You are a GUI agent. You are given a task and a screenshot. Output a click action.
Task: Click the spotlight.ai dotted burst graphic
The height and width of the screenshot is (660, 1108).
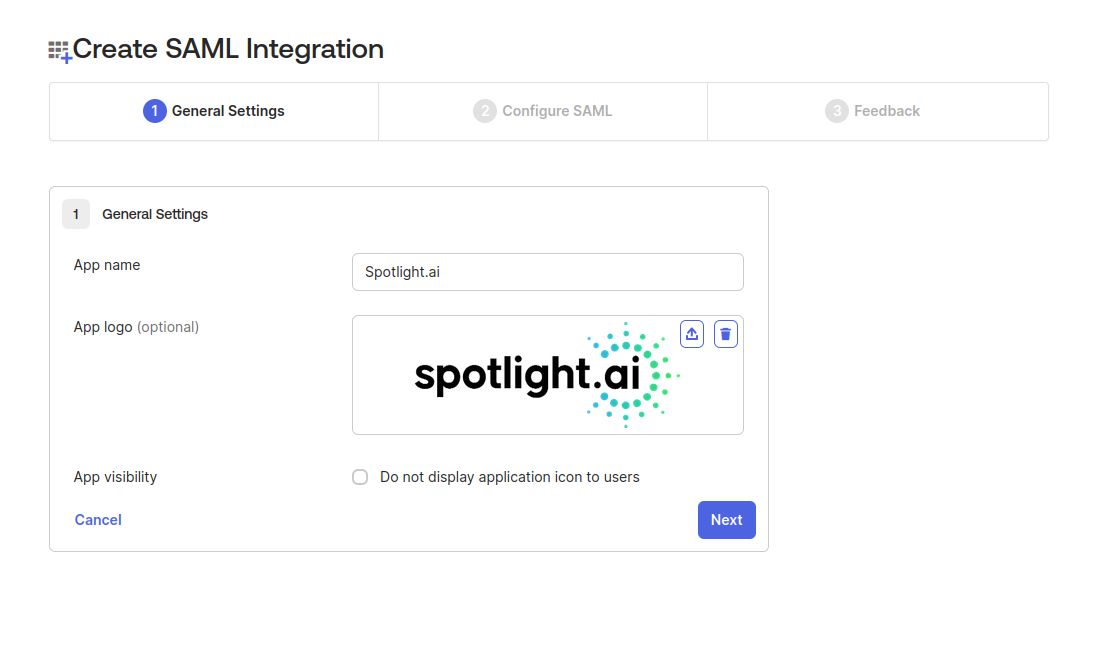(633, 375)
